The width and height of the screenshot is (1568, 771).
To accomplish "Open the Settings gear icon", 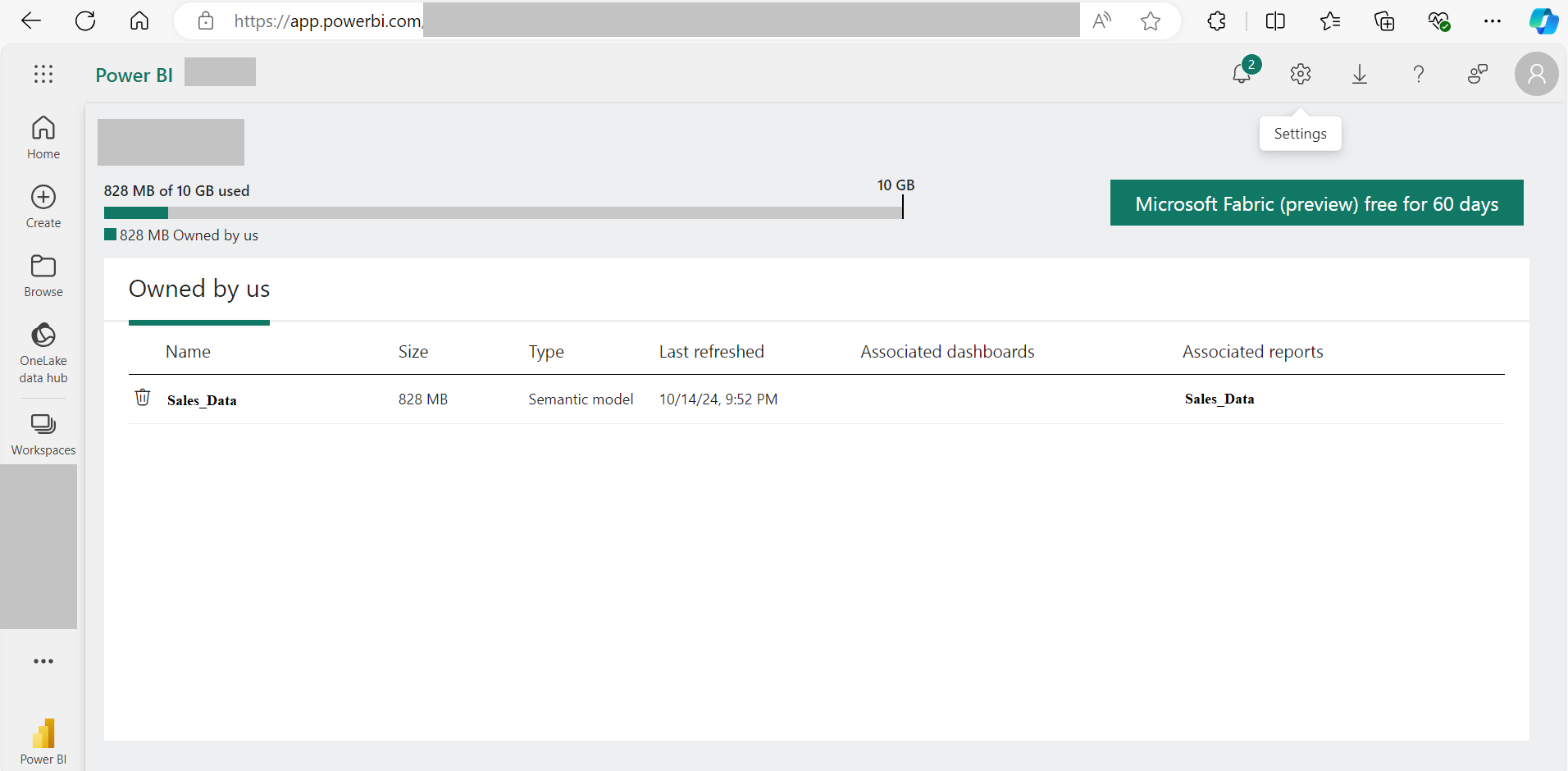I will click(1301, 74).
